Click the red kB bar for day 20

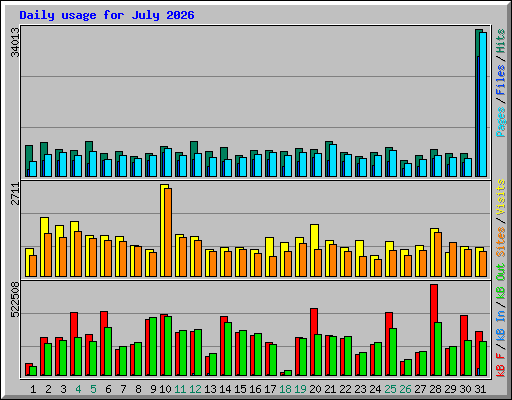coord(314,342)
